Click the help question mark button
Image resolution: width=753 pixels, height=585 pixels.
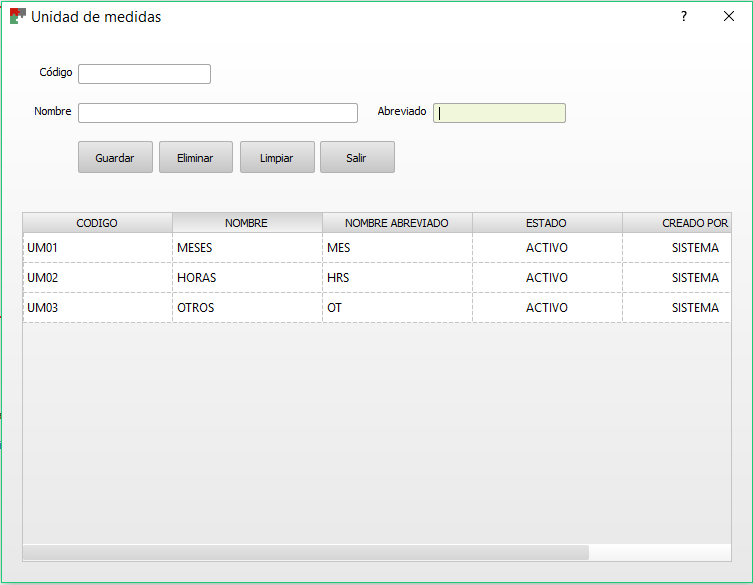pyautogui.click(x=684, y=17)
